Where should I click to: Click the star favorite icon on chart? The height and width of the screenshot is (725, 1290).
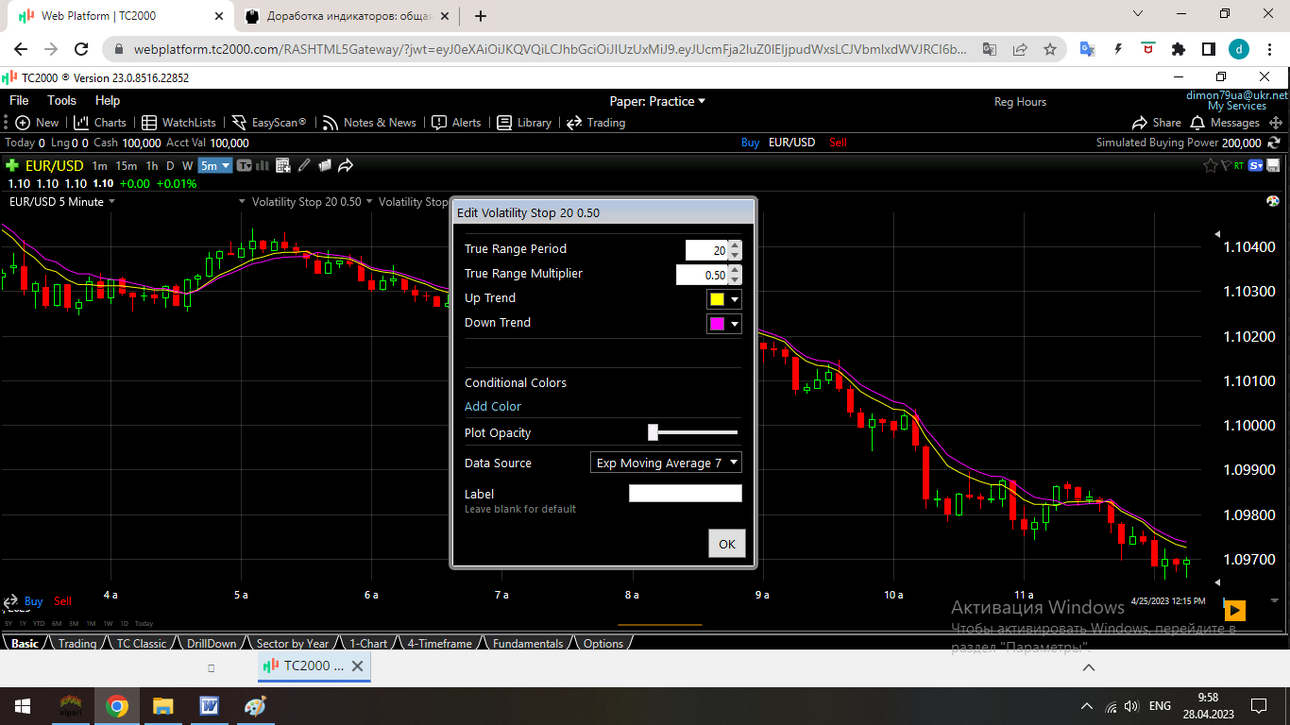point(1211,165)
